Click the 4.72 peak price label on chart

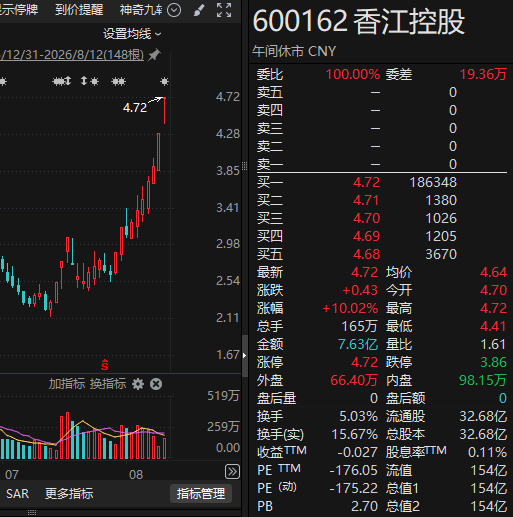point(135,108)
